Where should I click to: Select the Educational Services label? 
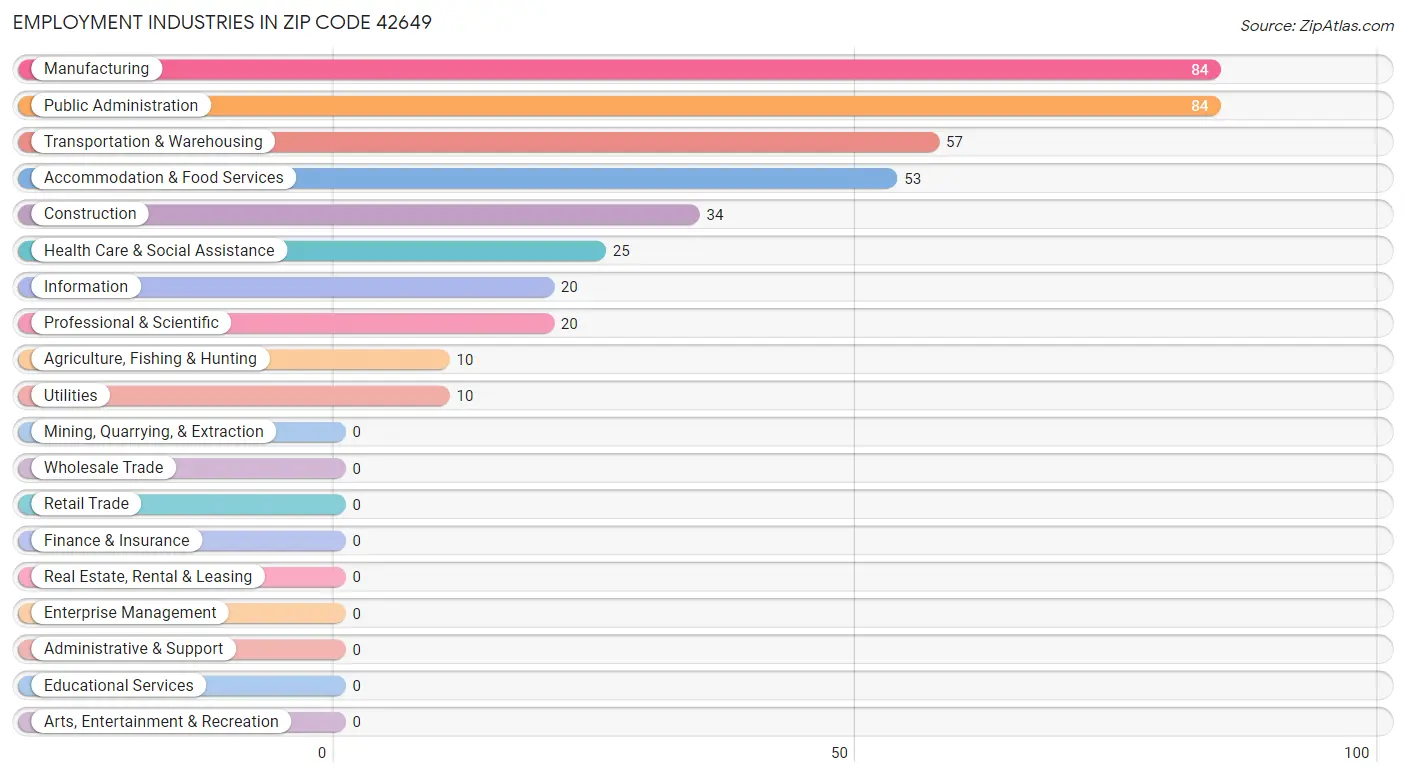pos(119,686)
